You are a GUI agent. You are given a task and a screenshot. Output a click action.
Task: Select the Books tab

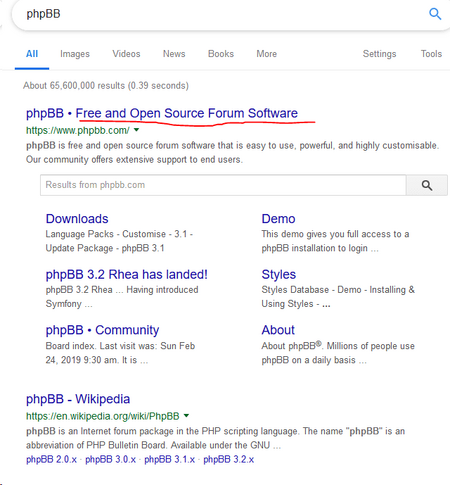[x=221, y=54]
